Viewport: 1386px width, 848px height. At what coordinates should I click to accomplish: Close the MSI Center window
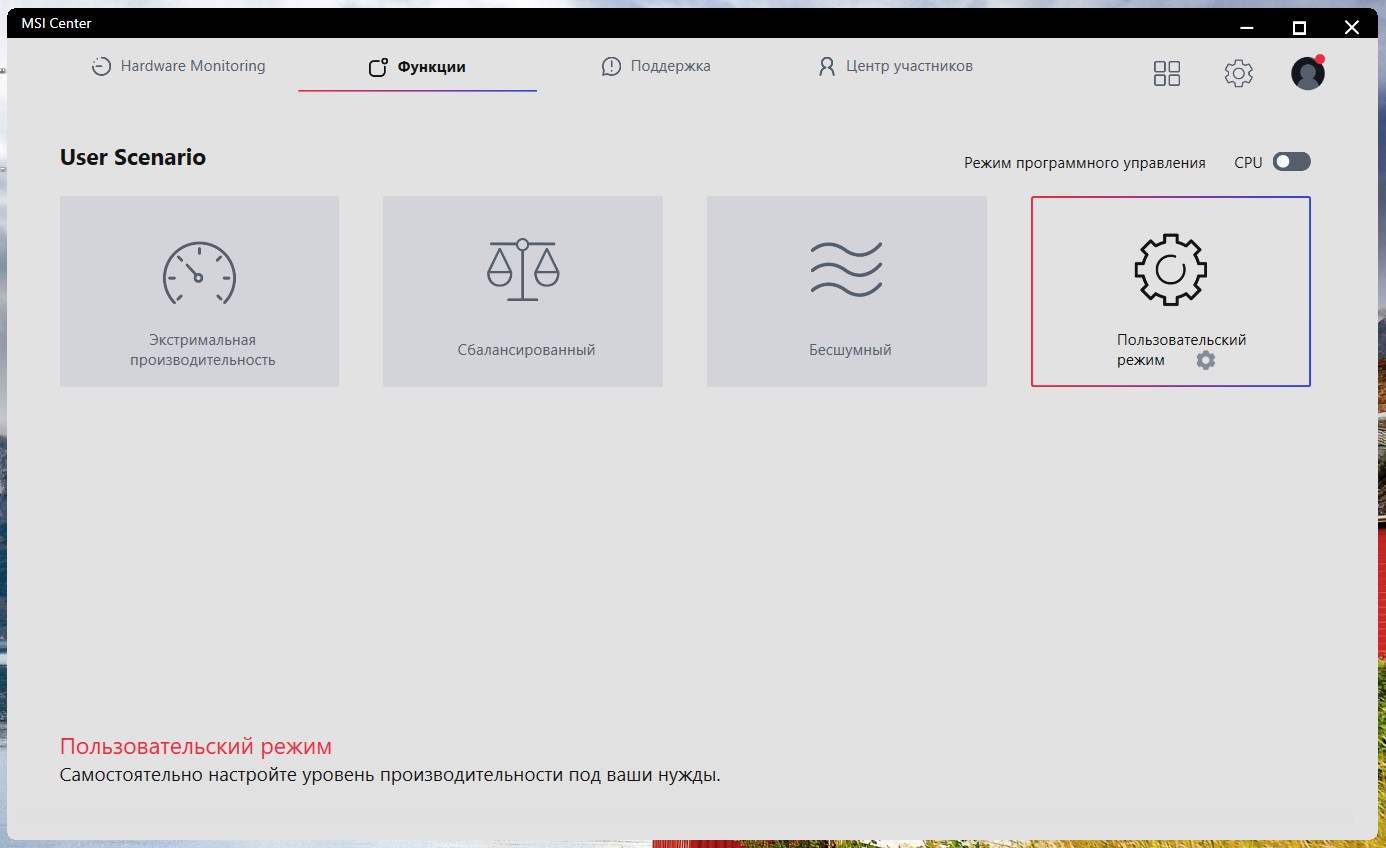(1351, 27)
